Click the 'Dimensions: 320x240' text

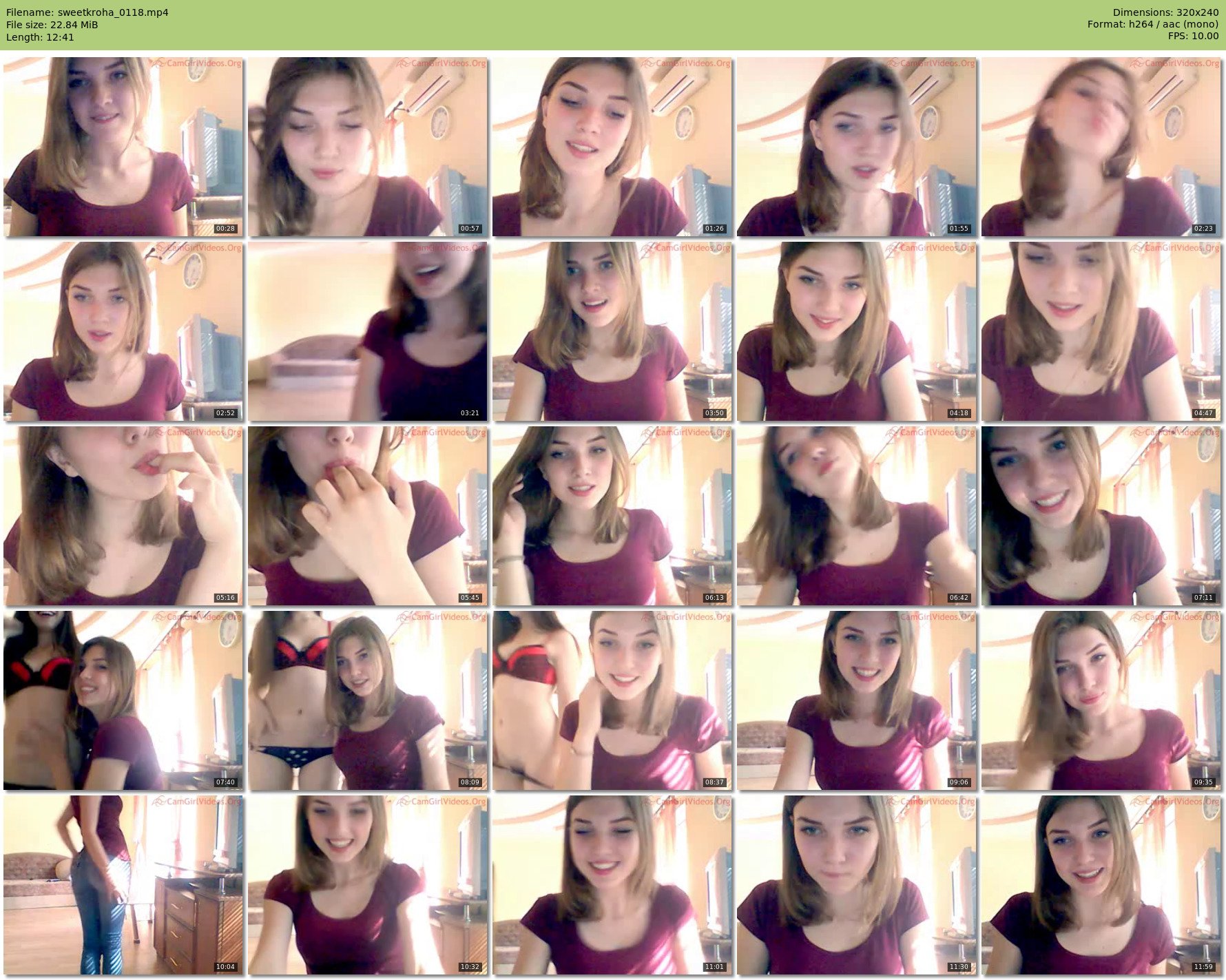(x=1166, y=12)
